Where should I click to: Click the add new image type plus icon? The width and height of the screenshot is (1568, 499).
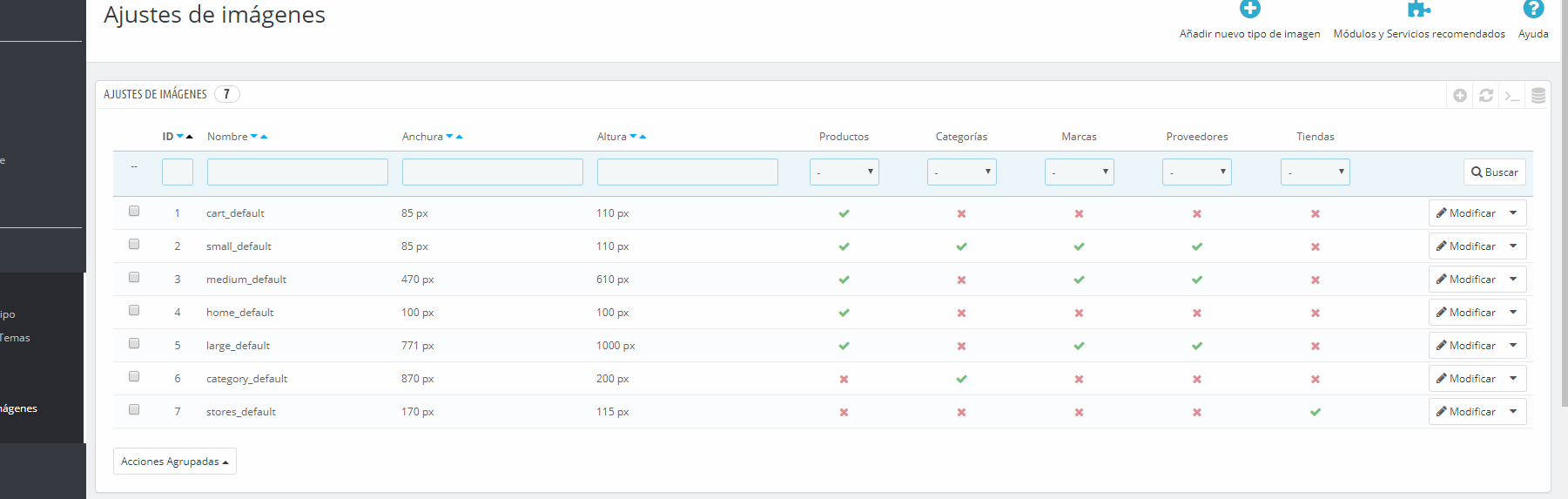[x=1249, y=10]
